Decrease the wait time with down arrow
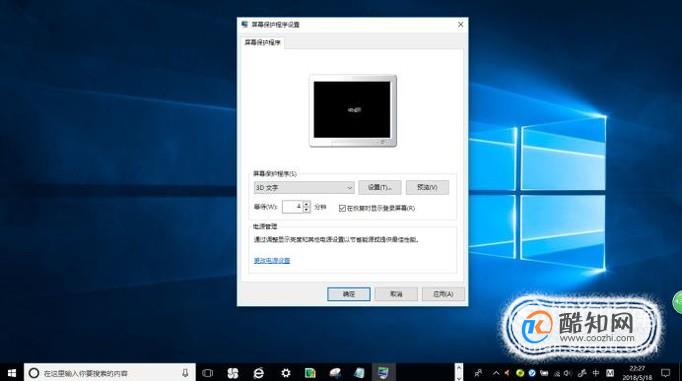This screenshot has width=682, height=381. coord(307,210)
